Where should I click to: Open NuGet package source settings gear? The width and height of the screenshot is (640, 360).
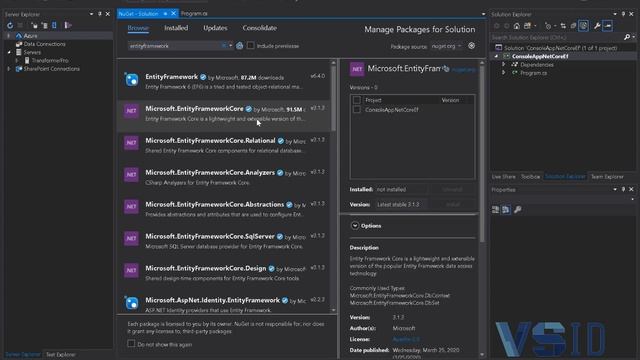tap(471, 46)
